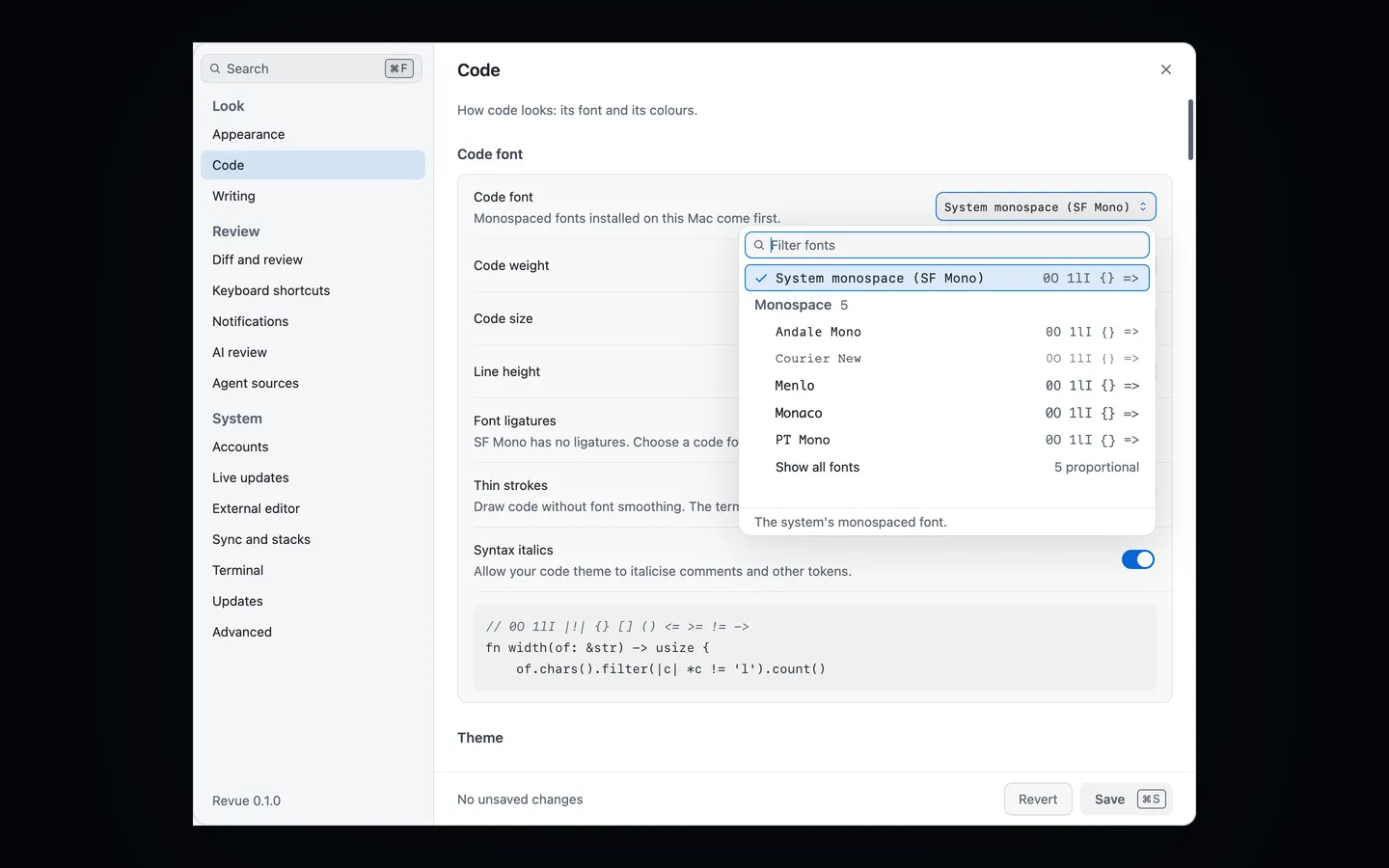Focus the Filter fonts field

point(947,245)
